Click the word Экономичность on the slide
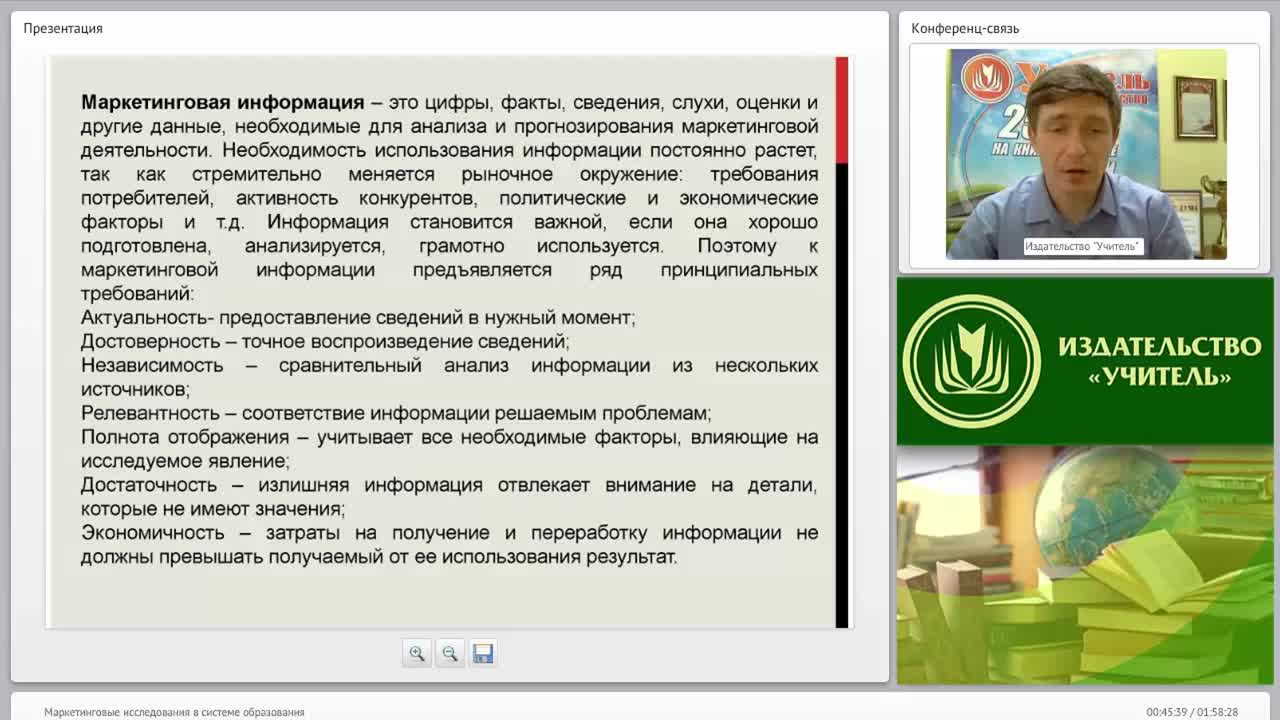Screen dimensions: 1280x720 [152, 533]
